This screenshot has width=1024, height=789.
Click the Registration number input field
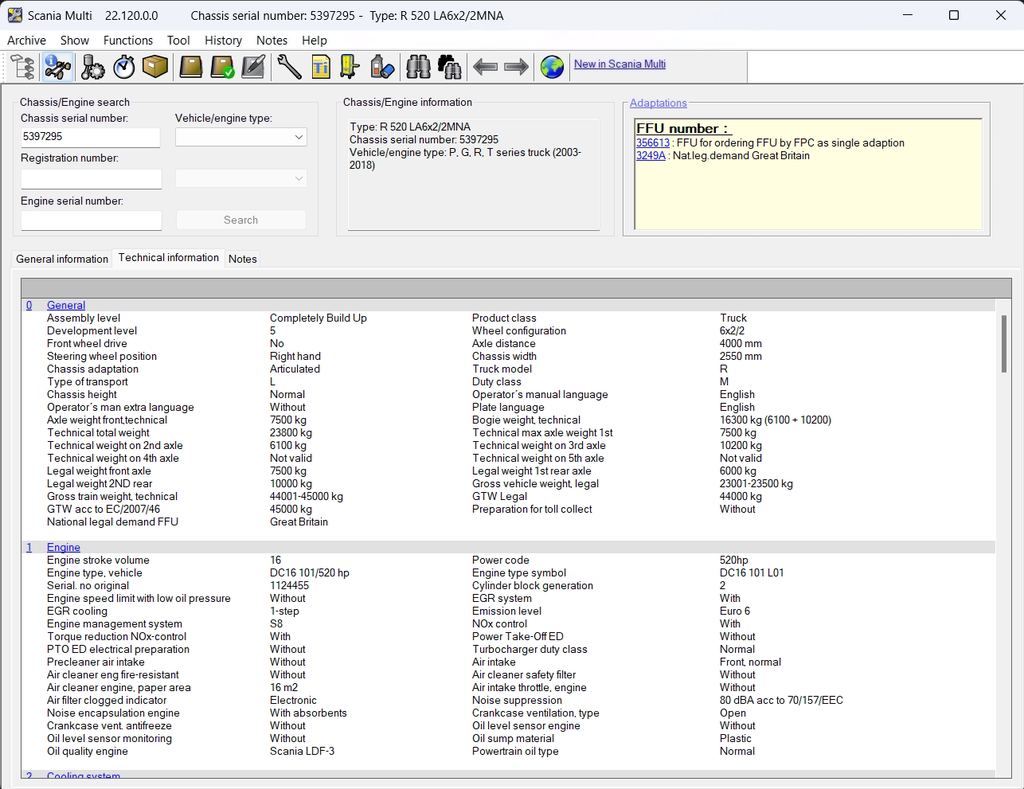coord(91,179)
